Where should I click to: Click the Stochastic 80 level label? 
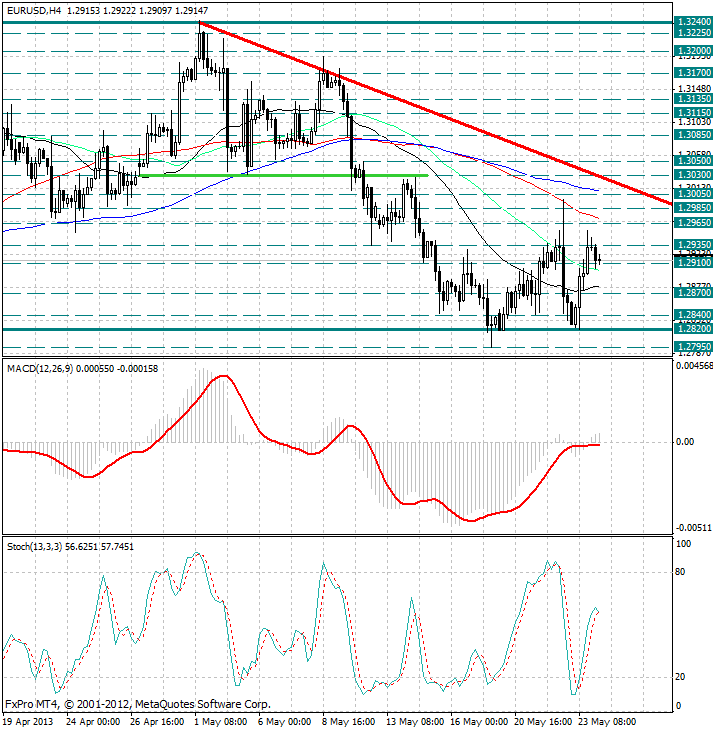(680, 572)
